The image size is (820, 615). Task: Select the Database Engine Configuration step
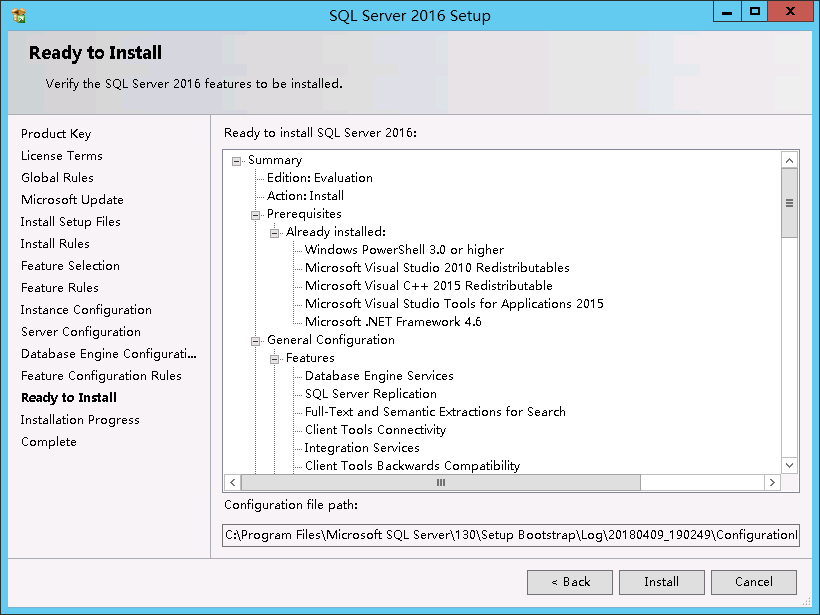point(109,354)
